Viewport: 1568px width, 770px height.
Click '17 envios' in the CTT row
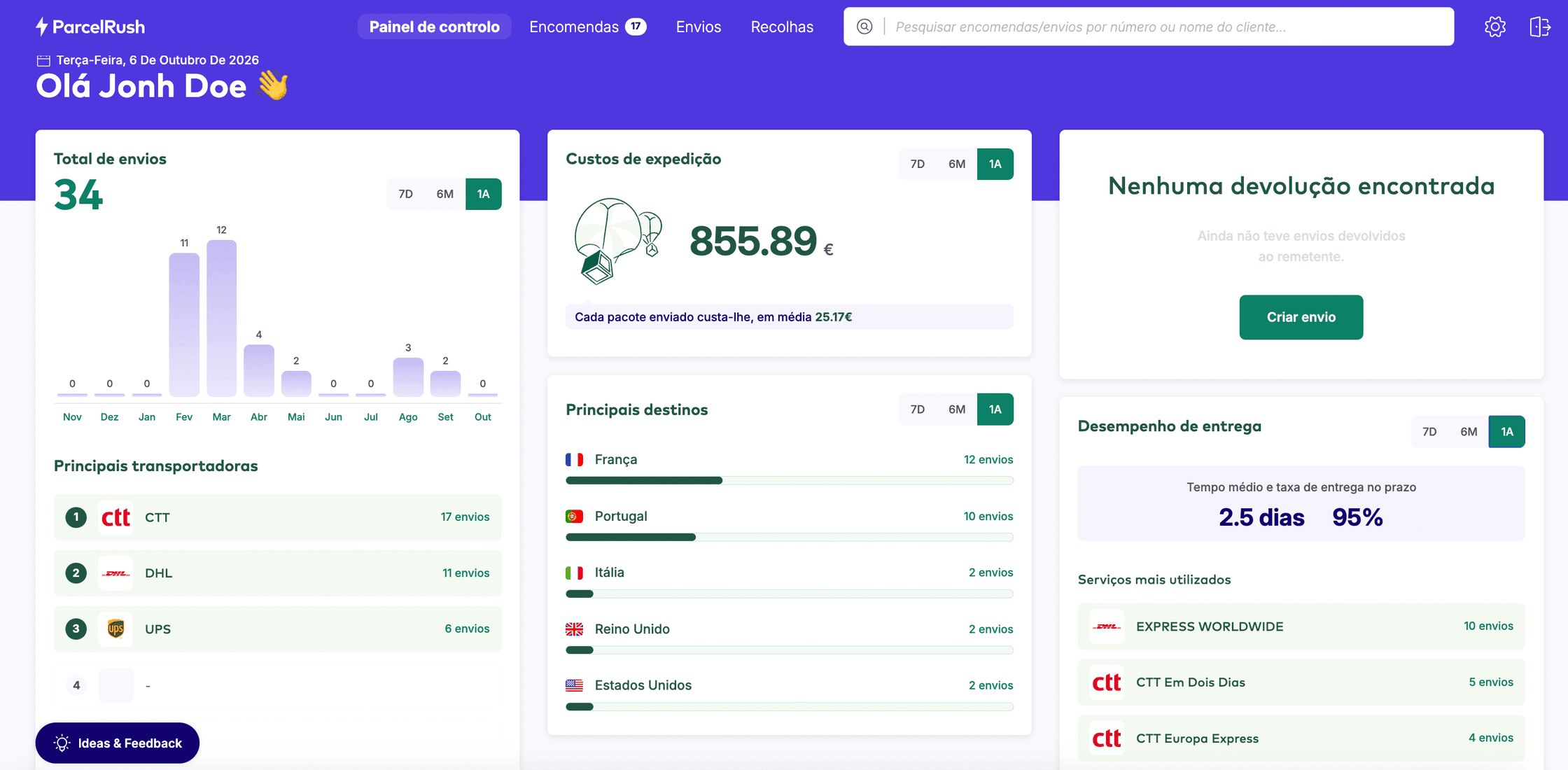click(x=465, y=517)
